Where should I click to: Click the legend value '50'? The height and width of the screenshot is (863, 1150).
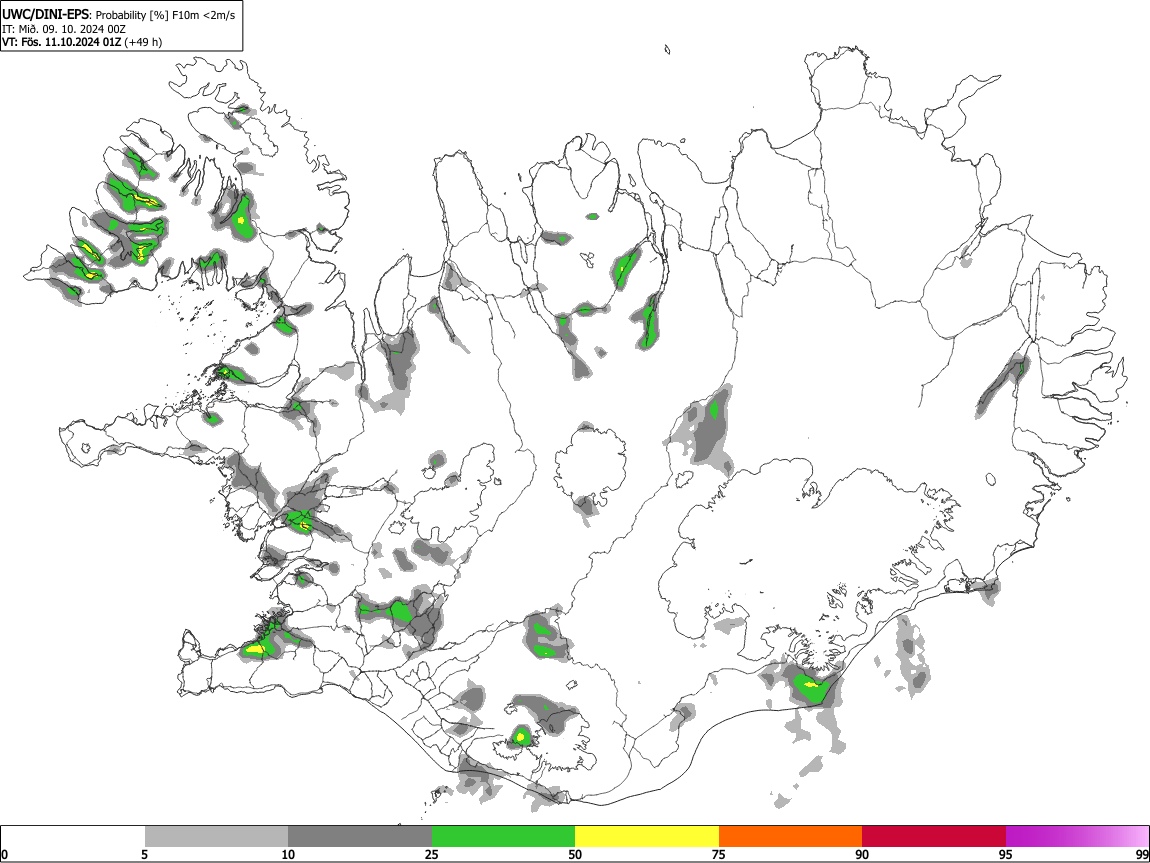575,854
